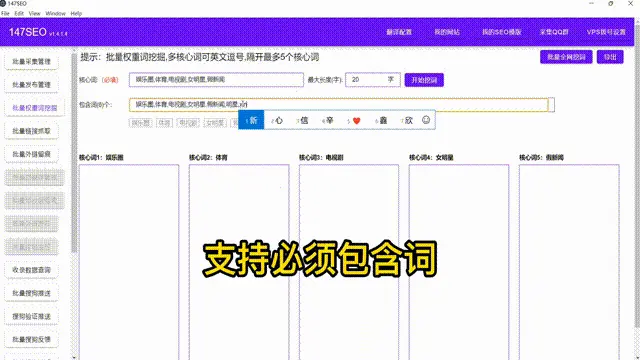
Task: Choose IME candidate 鑫
Action: coord(381,120)
